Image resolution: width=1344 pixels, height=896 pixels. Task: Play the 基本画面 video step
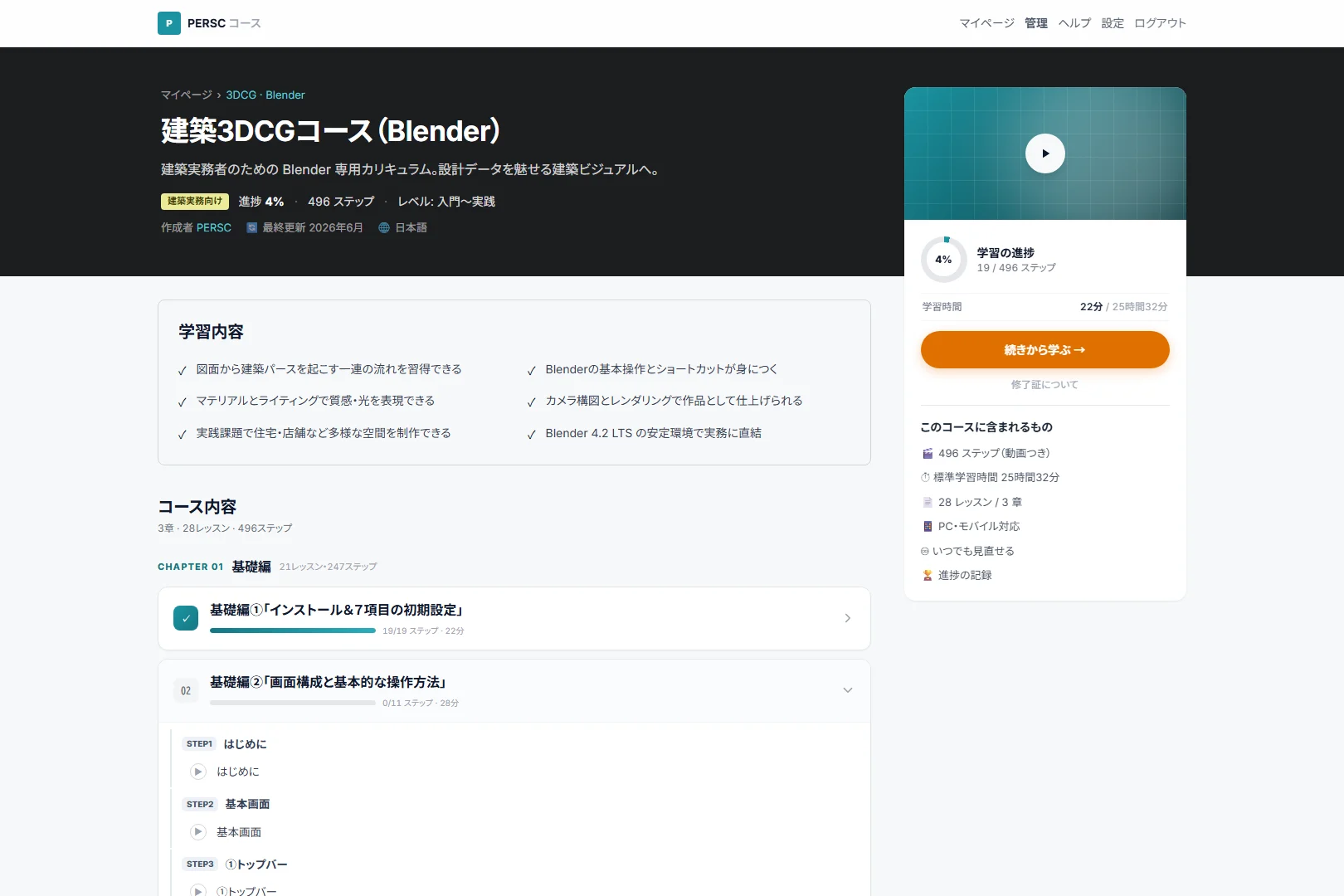coord(198,832)
